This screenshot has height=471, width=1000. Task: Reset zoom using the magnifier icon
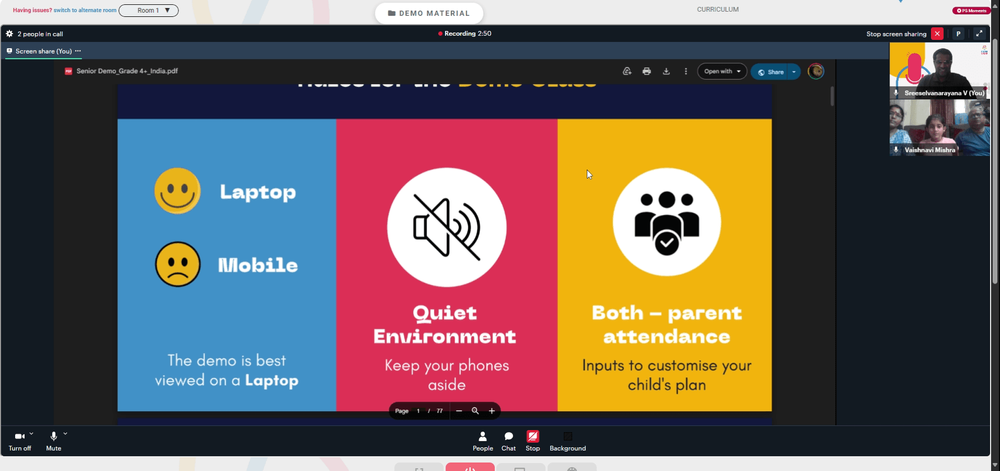point(475,411)
